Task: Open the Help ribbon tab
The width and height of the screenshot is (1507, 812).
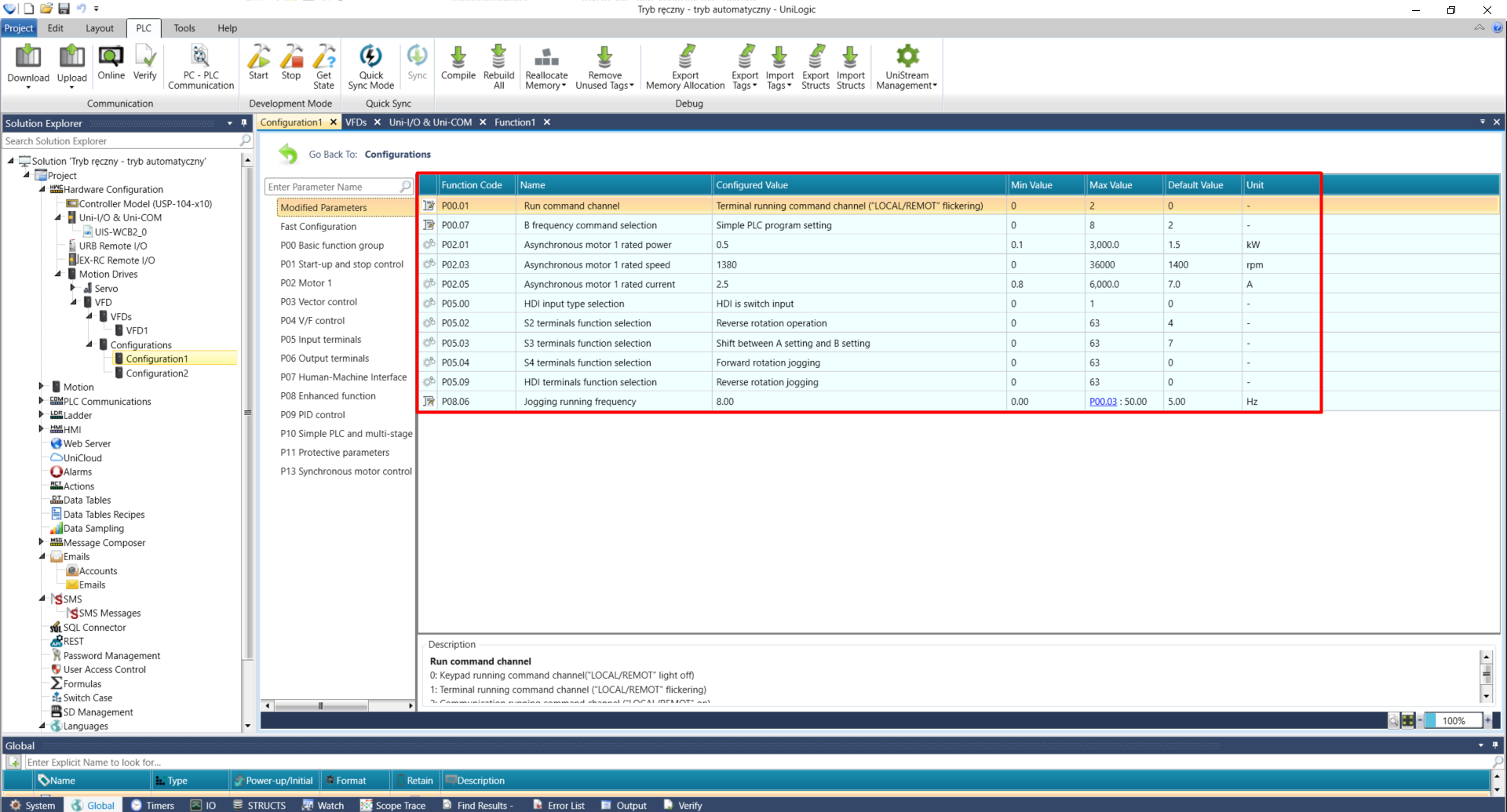Action: (x=228, y=28)
